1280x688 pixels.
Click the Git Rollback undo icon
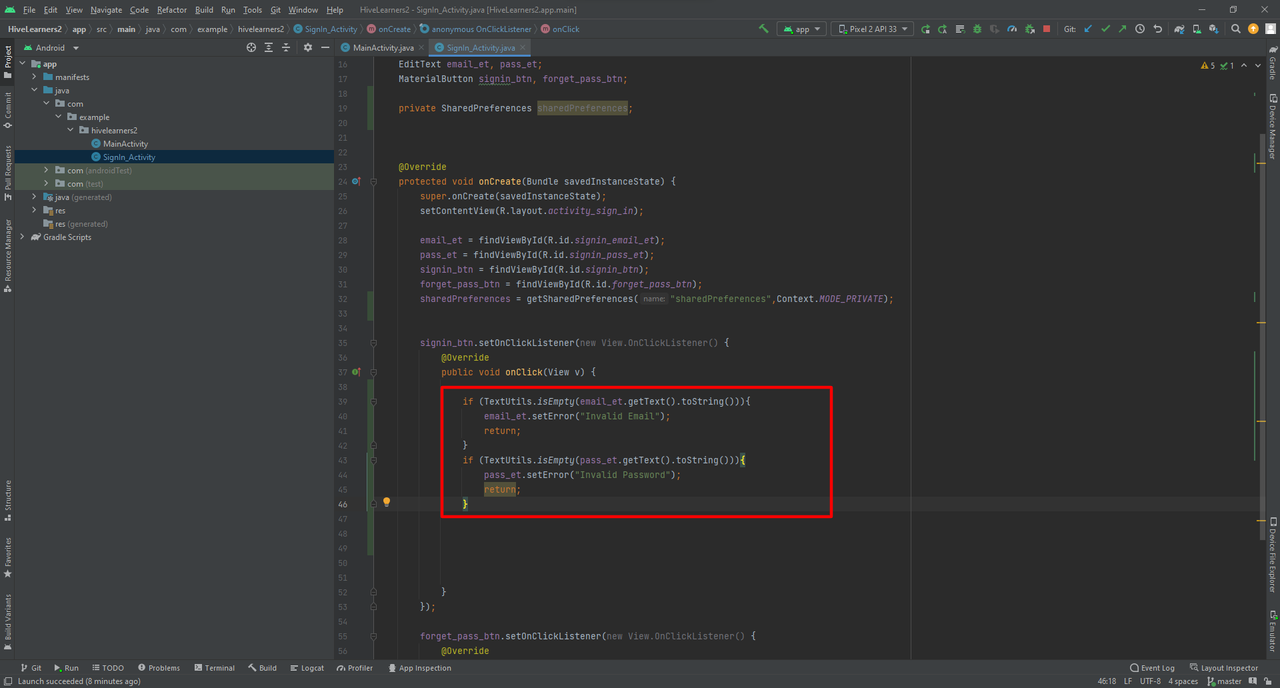pyautogui.click(x=1158, y=29)
